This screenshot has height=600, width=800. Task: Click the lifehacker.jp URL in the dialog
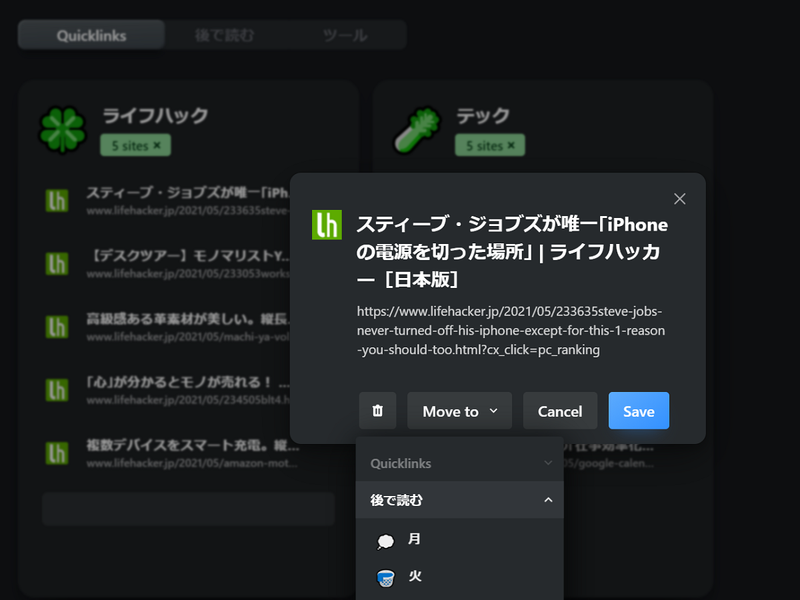[511, 331]
